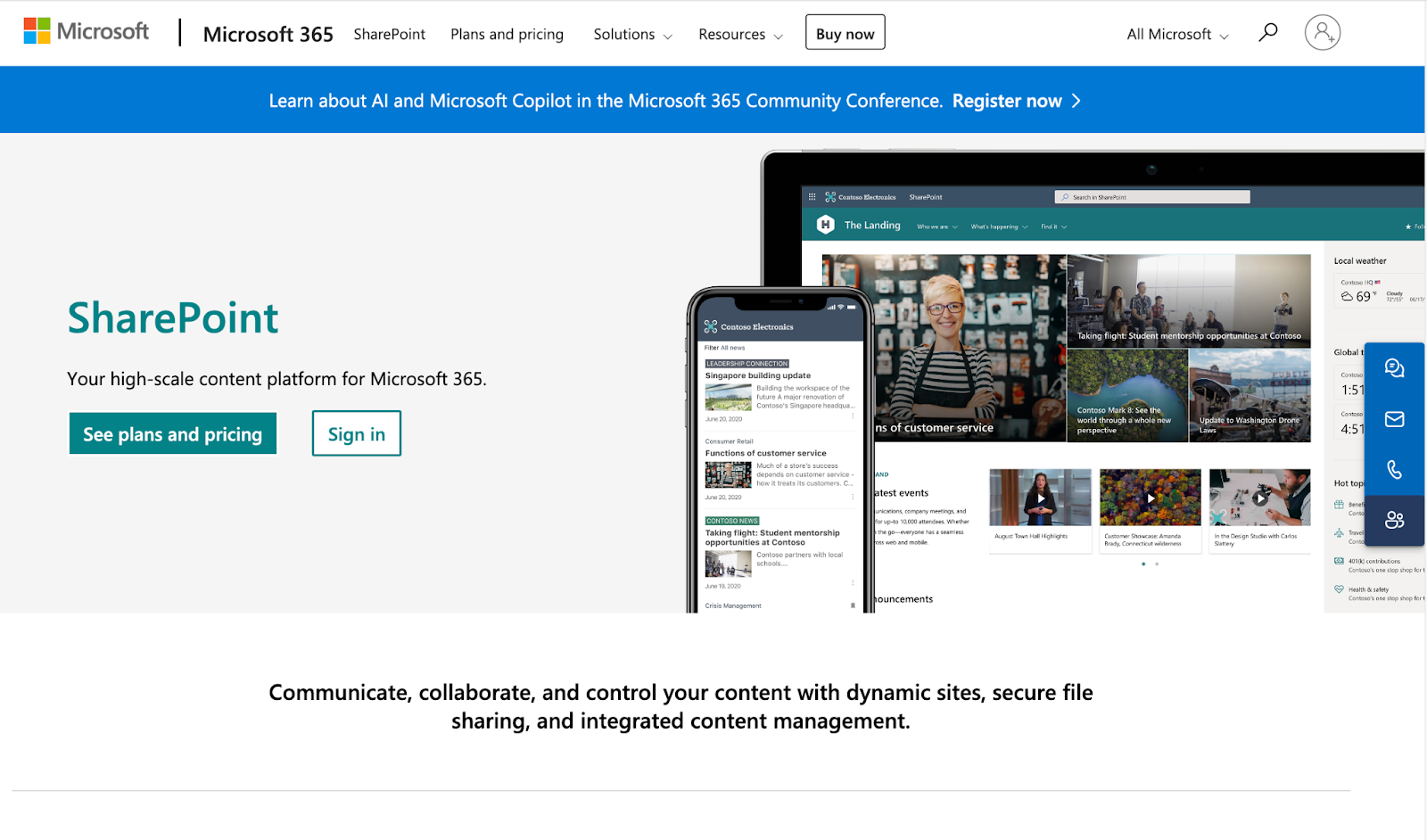Click the email envelope icon in side panel
Image resolution: width=1427 pixels, height=840 pixels.
click(1394, 419)
